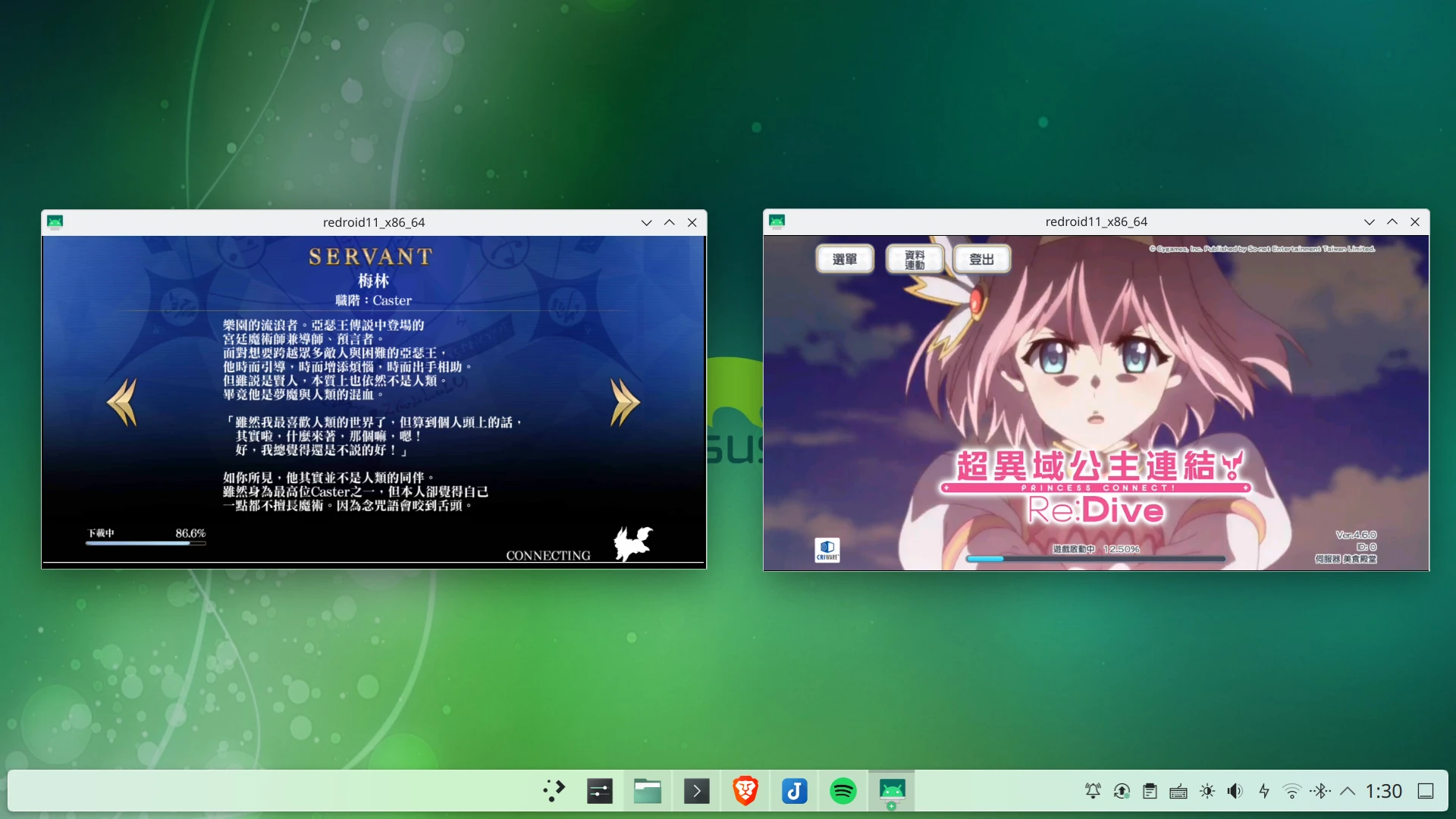The height and width of the screenshot is (819, 1456).
Task: Open the KDE application launcher
Action: click(x=554, y=791)
